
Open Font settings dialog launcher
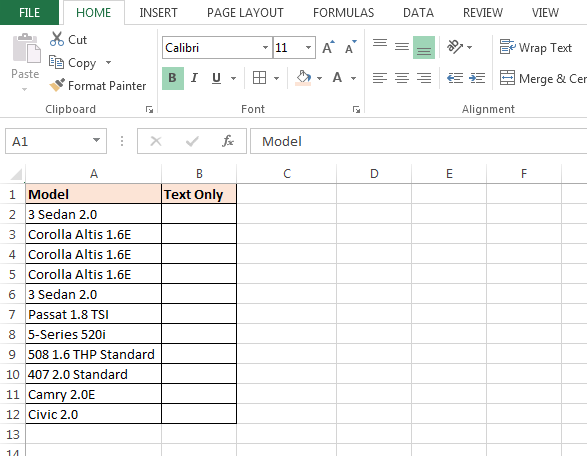point(356,109)
